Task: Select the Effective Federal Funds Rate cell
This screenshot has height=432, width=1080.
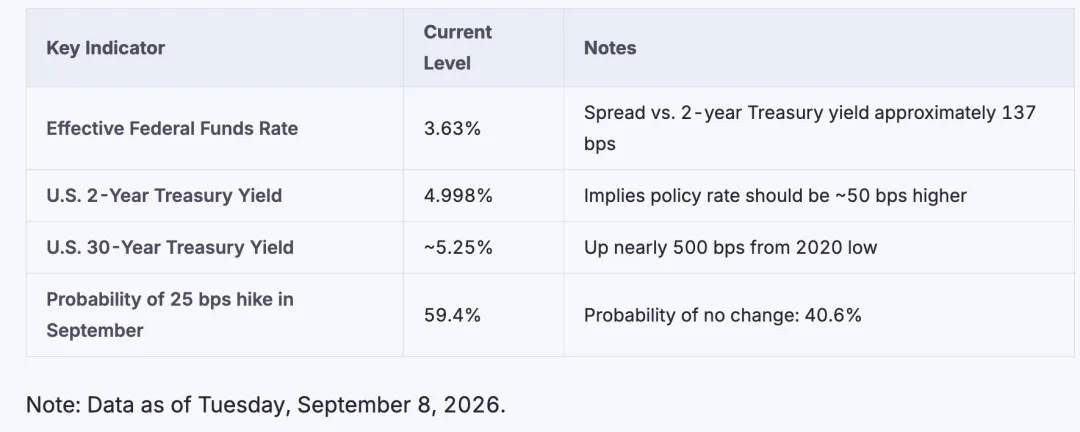Action: [172, 129]
